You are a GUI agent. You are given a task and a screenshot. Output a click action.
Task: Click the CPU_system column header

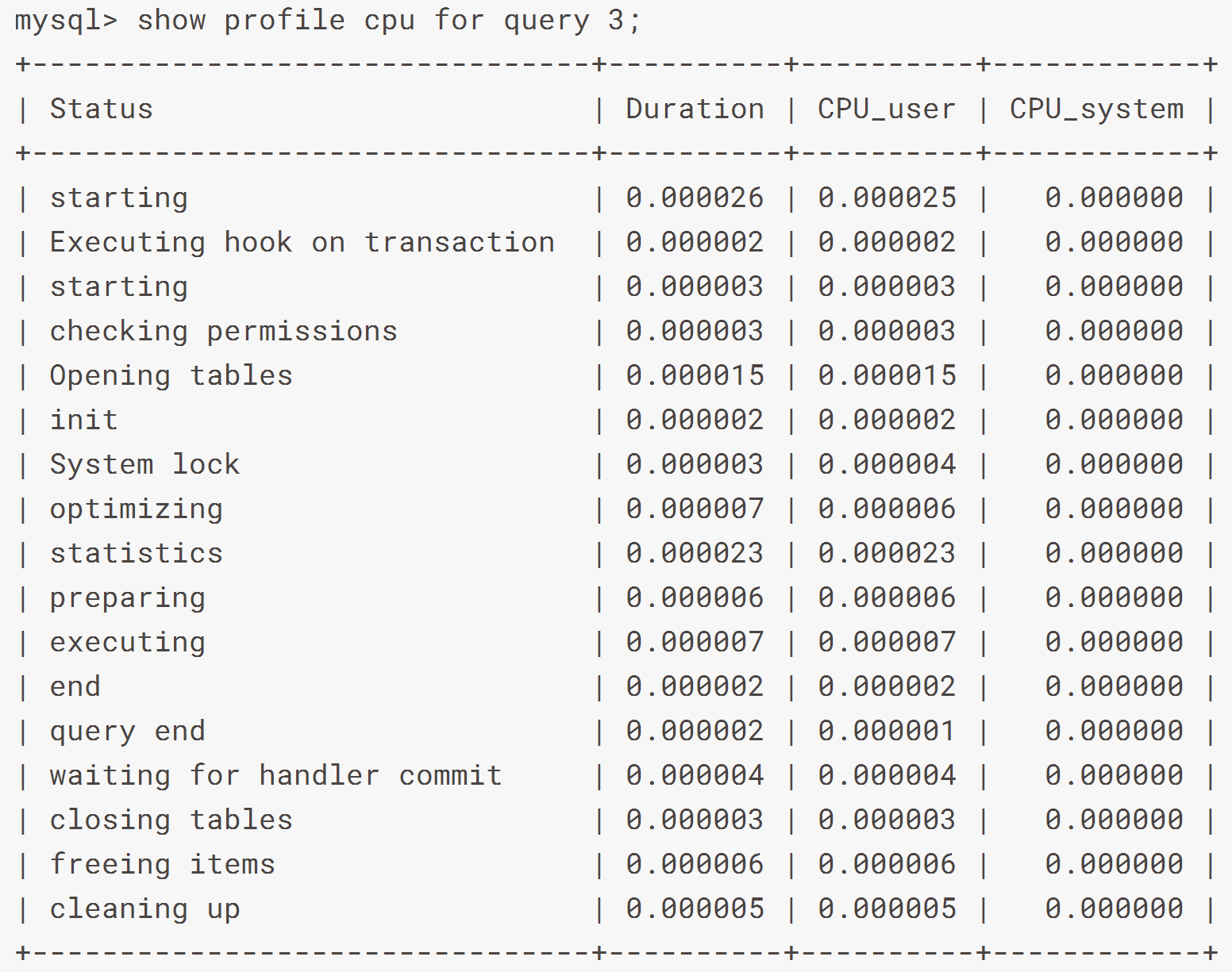click(1096, 109)
